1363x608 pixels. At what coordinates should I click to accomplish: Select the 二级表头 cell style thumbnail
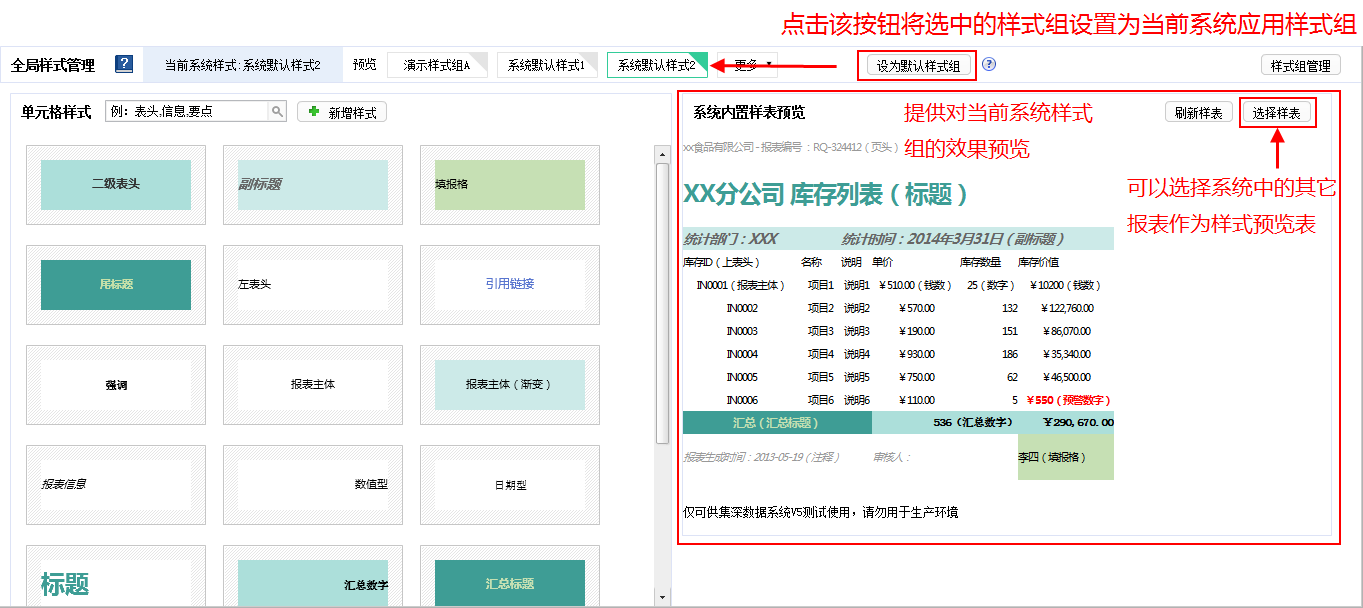tap(116, 184)
